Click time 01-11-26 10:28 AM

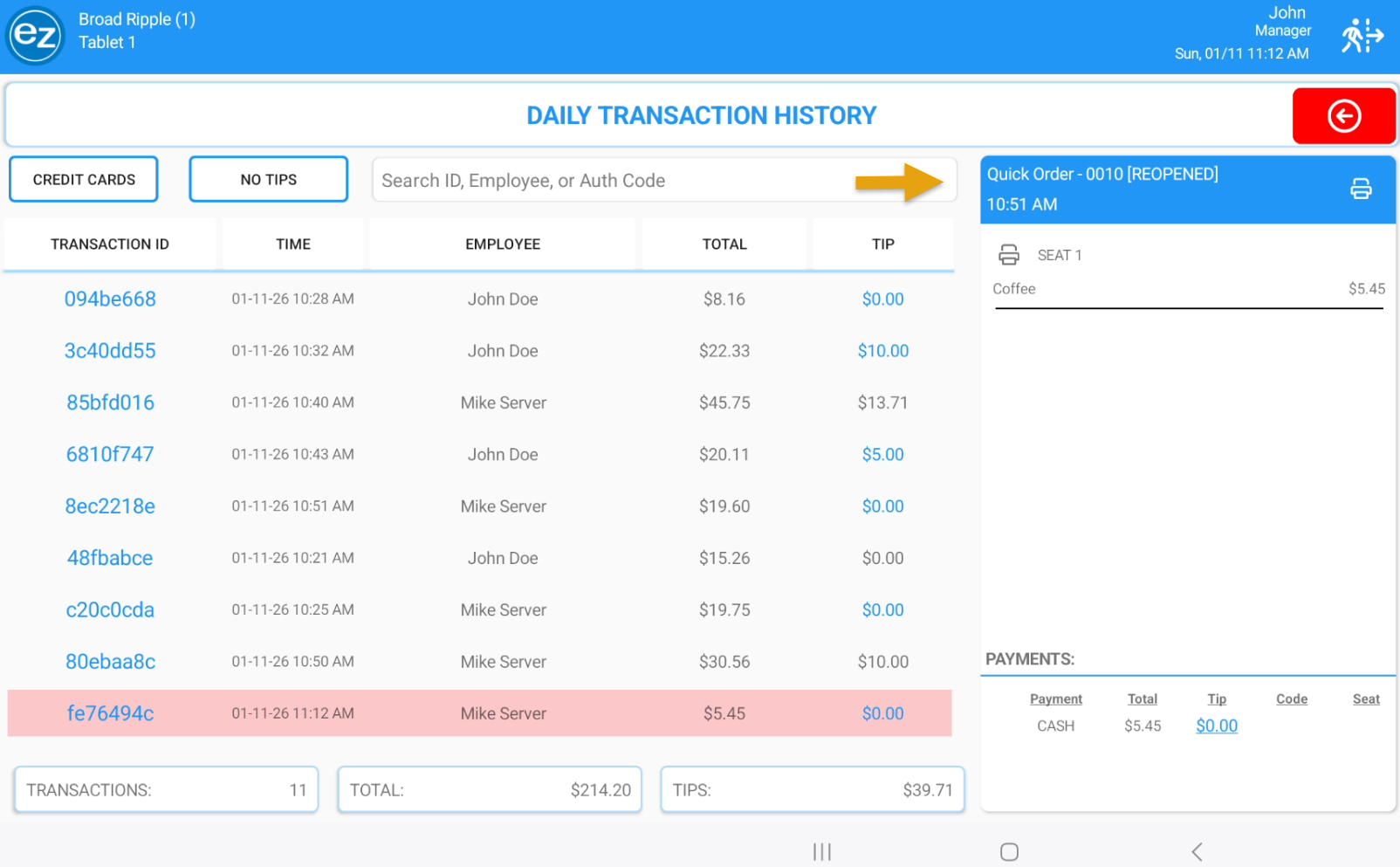293,299
